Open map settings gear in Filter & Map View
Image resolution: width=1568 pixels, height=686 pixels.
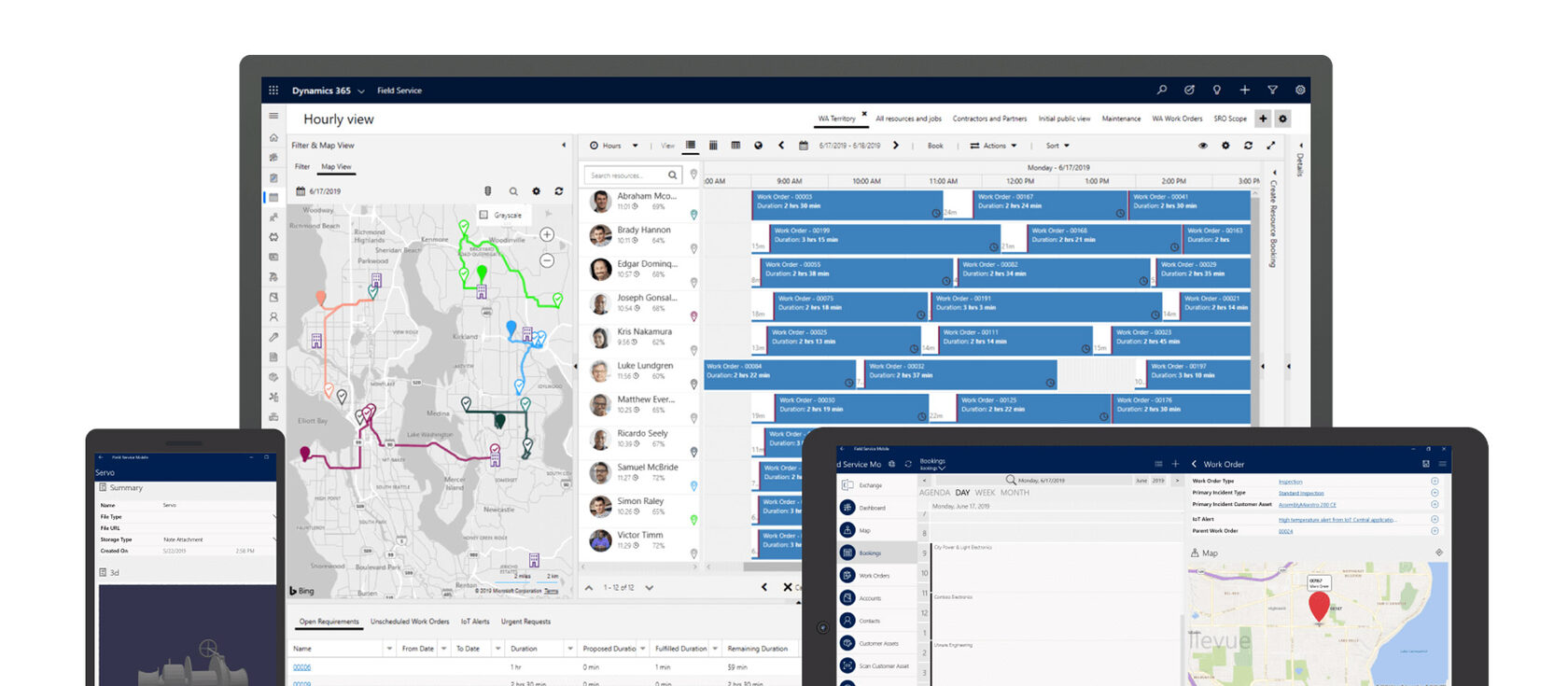(x=536, y=191)
